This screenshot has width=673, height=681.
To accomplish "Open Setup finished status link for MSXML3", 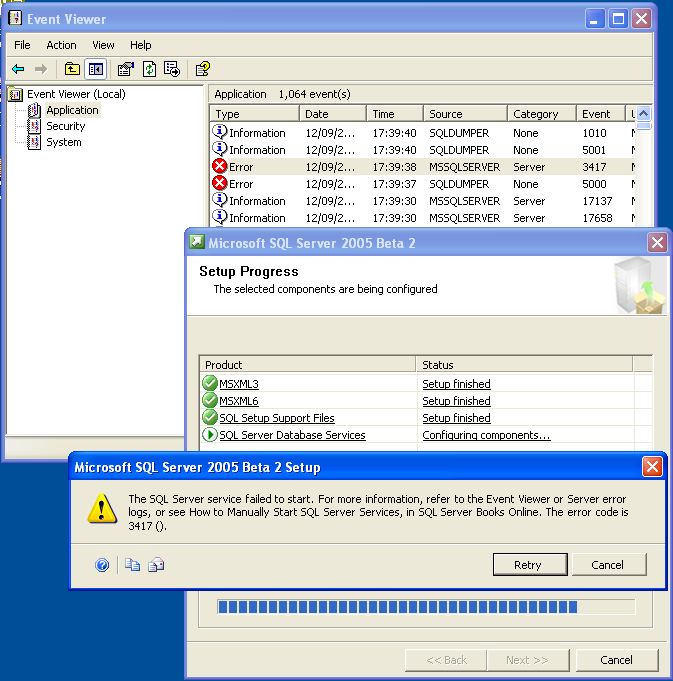I will [x=456, y=384].
